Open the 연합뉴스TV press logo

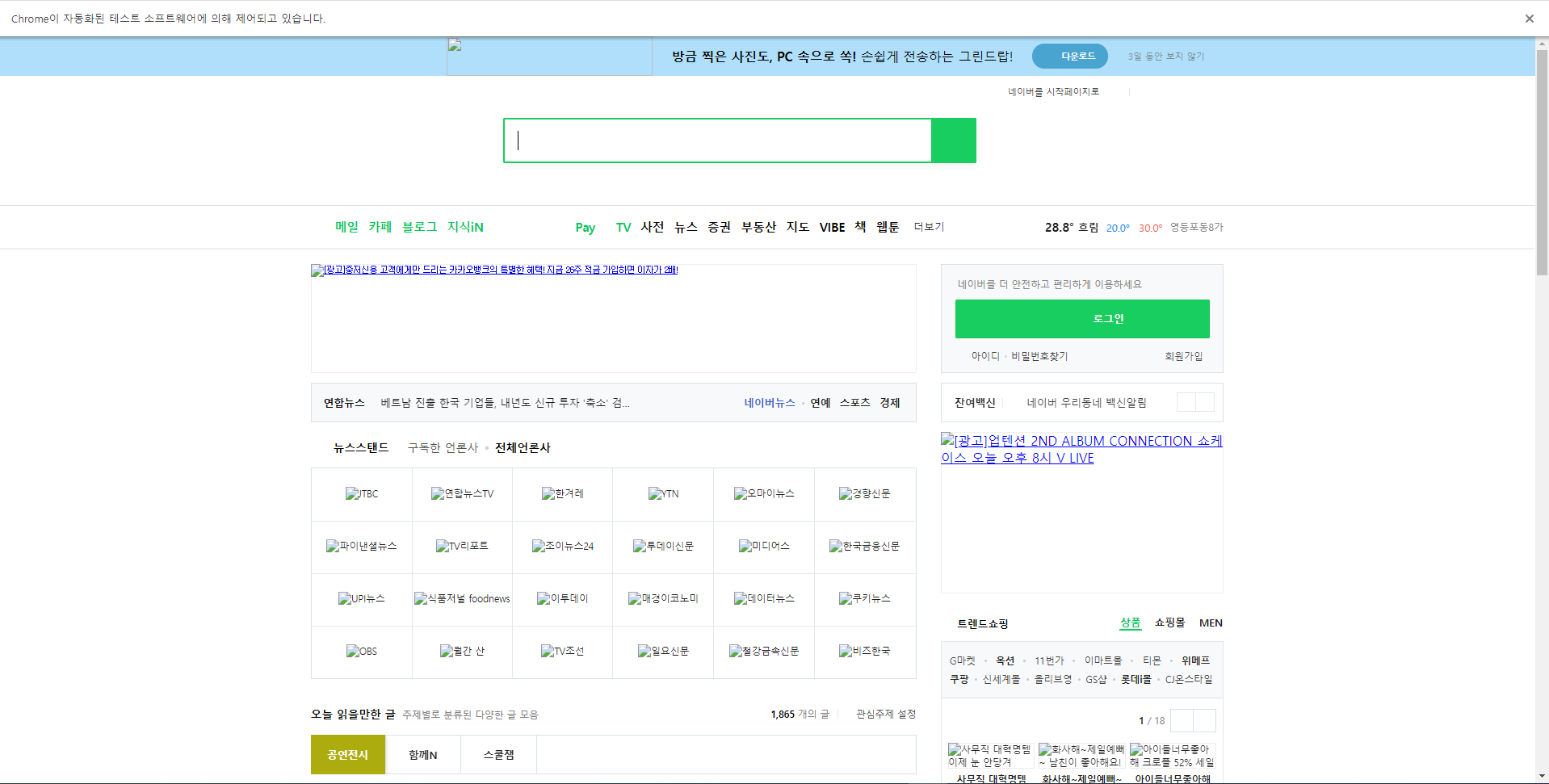pyautogui.click(x=462, y=494)
